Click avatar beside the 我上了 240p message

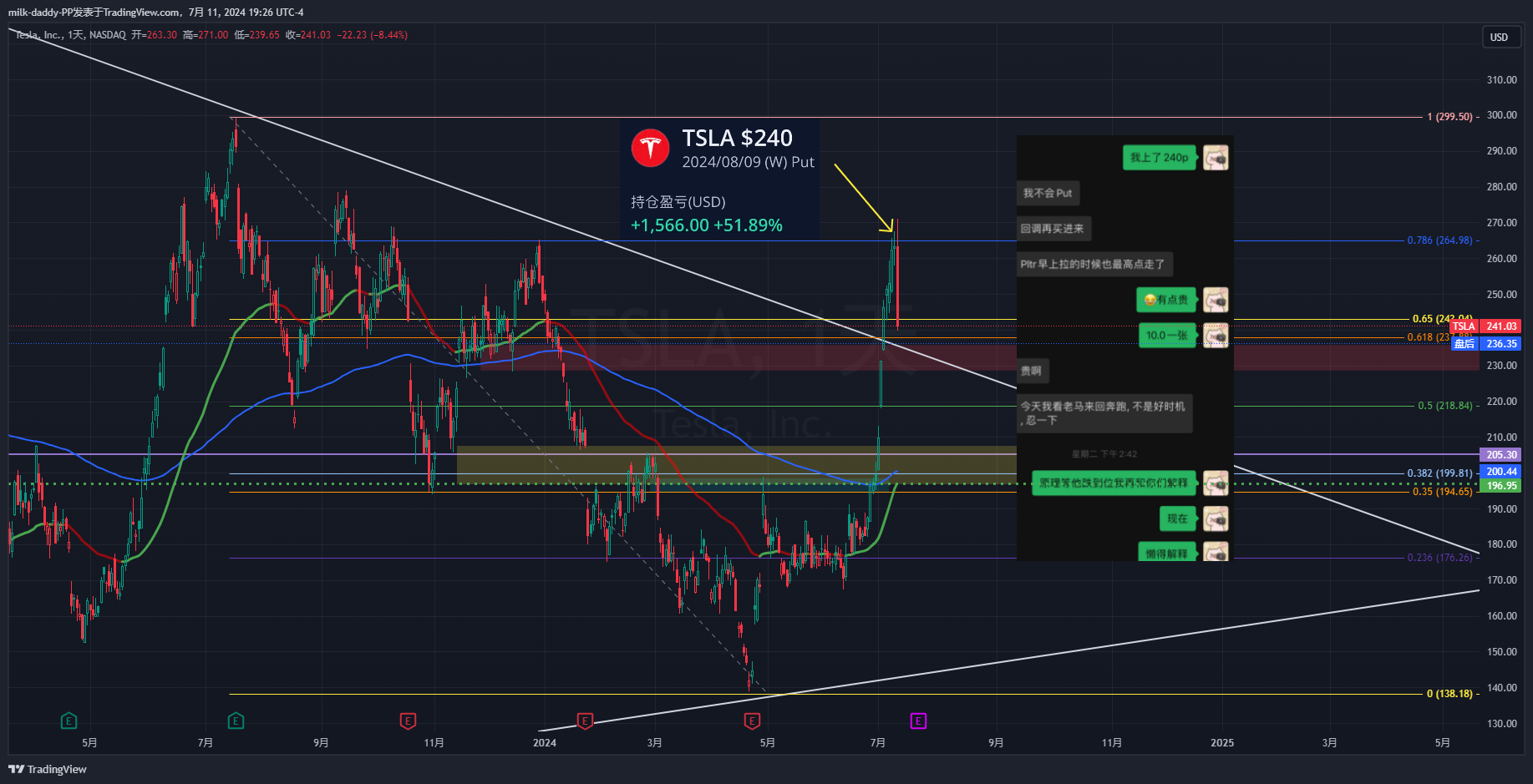[1216, 158]
